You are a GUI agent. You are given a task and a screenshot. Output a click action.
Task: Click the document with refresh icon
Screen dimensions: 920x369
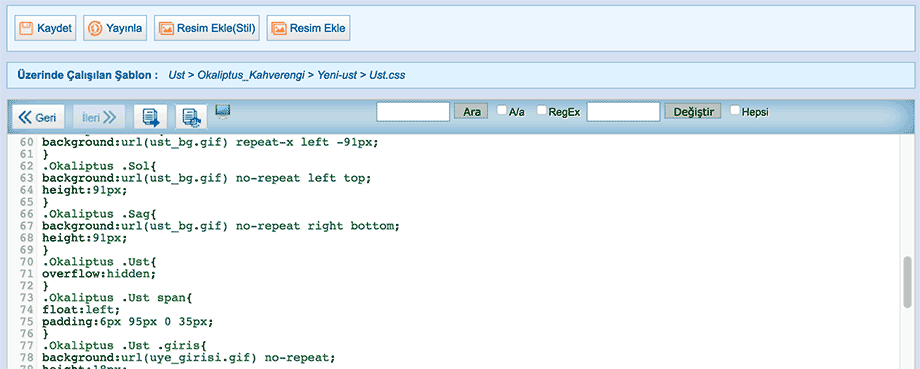click(191, 117)
